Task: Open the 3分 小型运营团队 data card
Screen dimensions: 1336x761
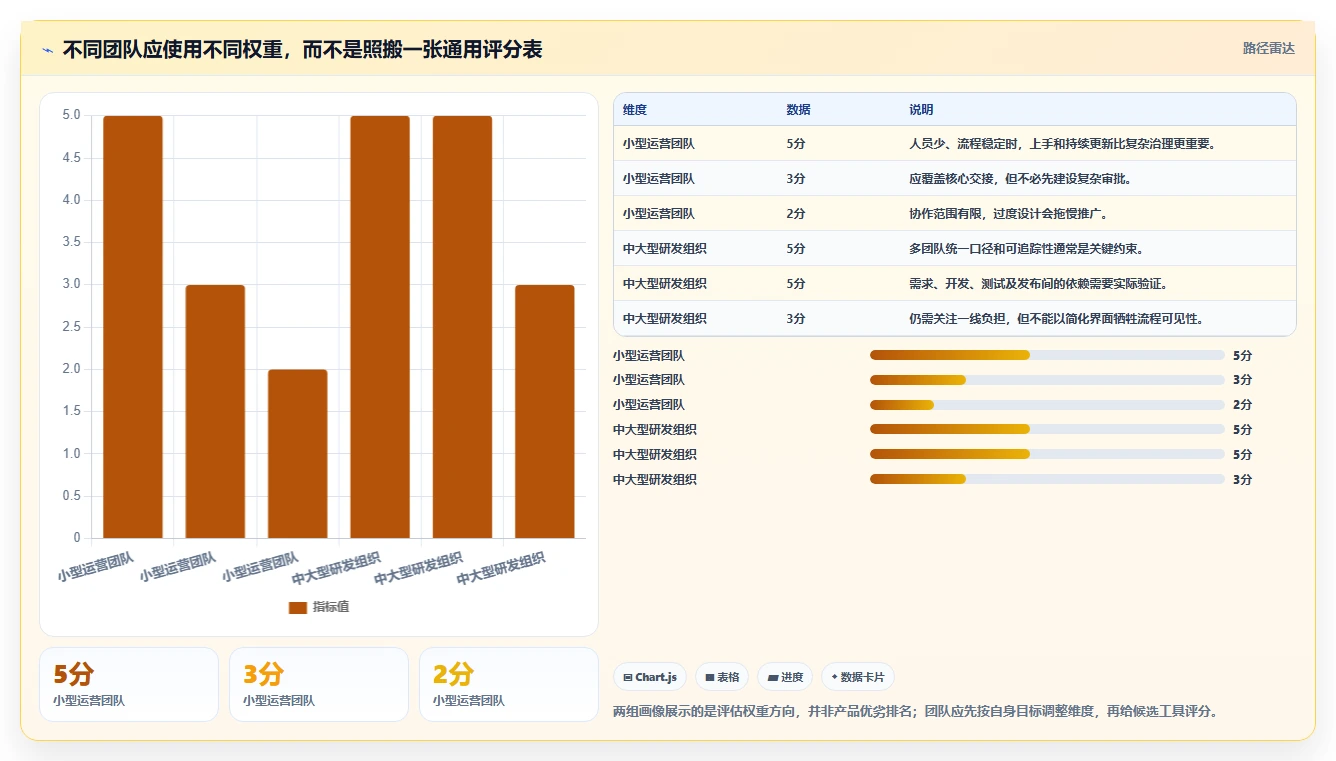Action: (x=318, y=684)
